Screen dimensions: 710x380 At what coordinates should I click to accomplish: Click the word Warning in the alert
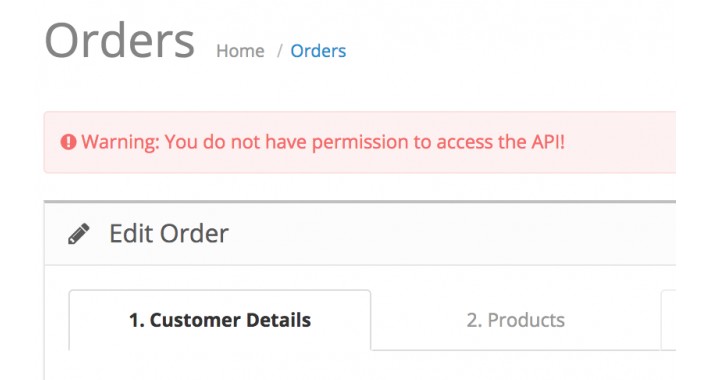point(120,142)
